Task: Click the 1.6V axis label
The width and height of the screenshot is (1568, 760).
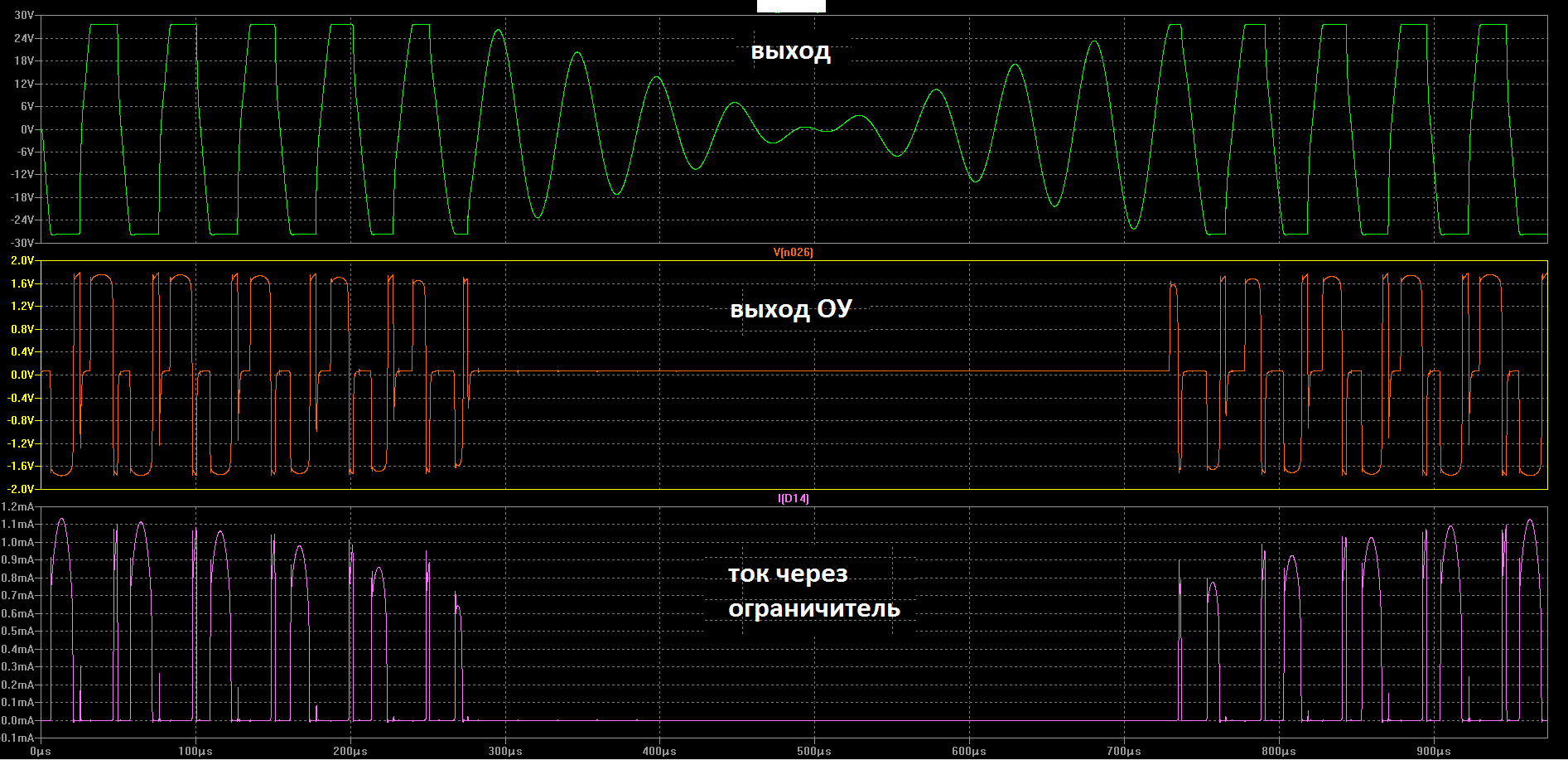Action: pyautogui.click(x=22, y=283)
